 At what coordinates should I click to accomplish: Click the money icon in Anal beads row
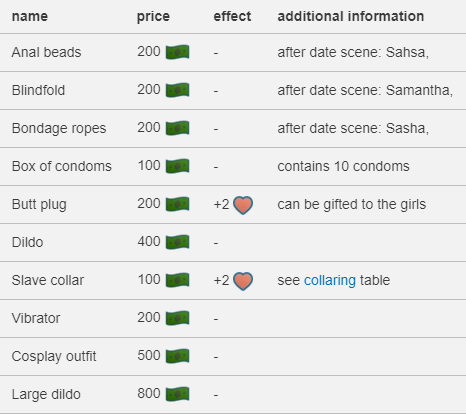(177, 52)
